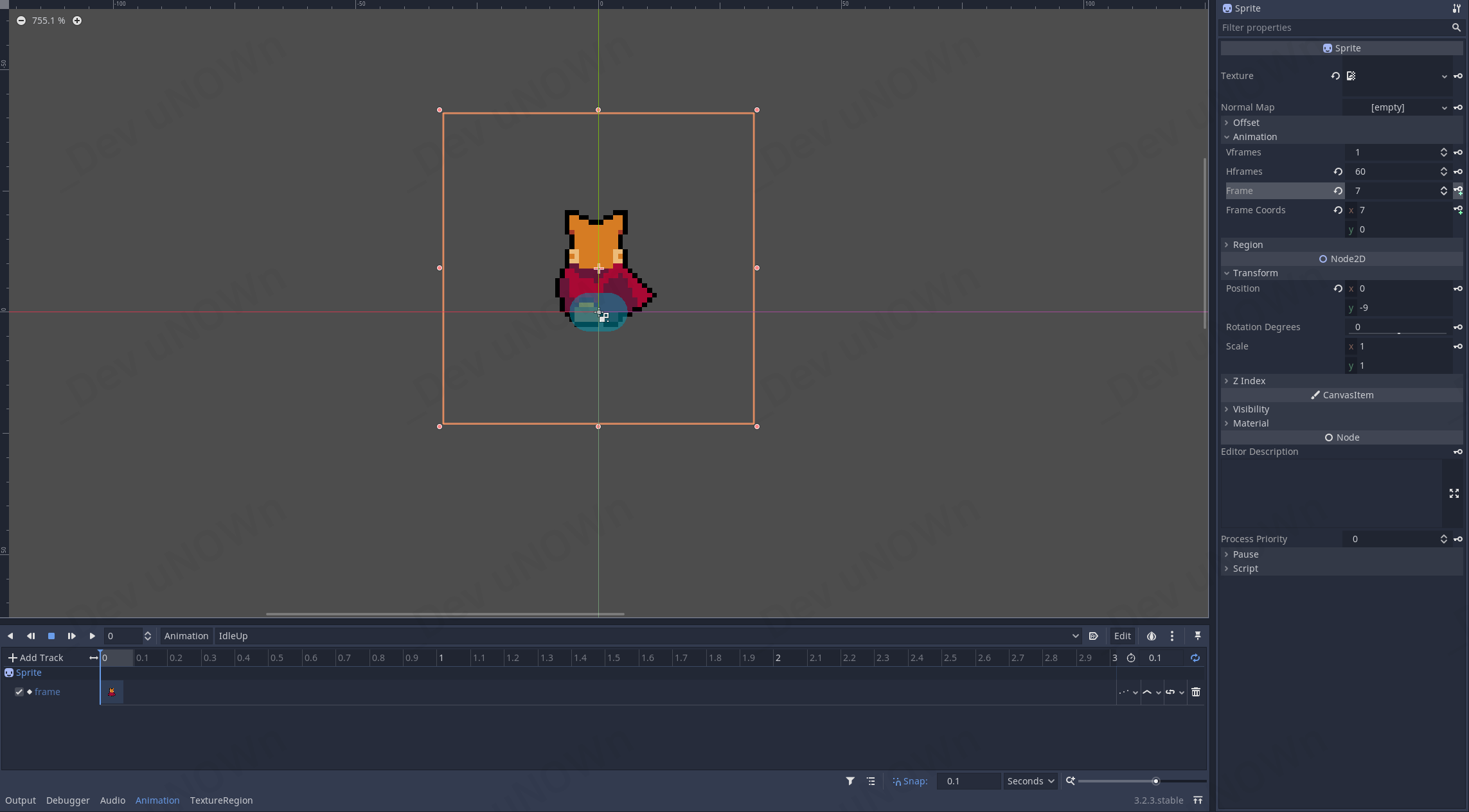Click the animation loop toggle icon
This screenshot has height=812, width=1469.
(1195, 658)
